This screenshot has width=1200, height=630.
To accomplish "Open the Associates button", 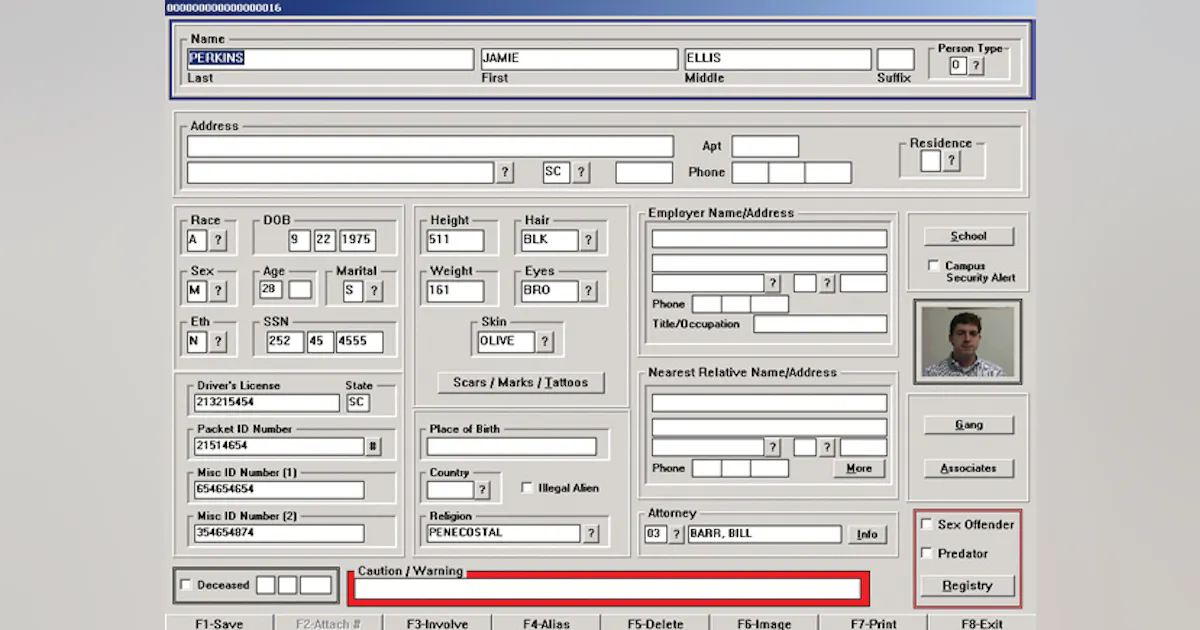I will pos(968,468).
